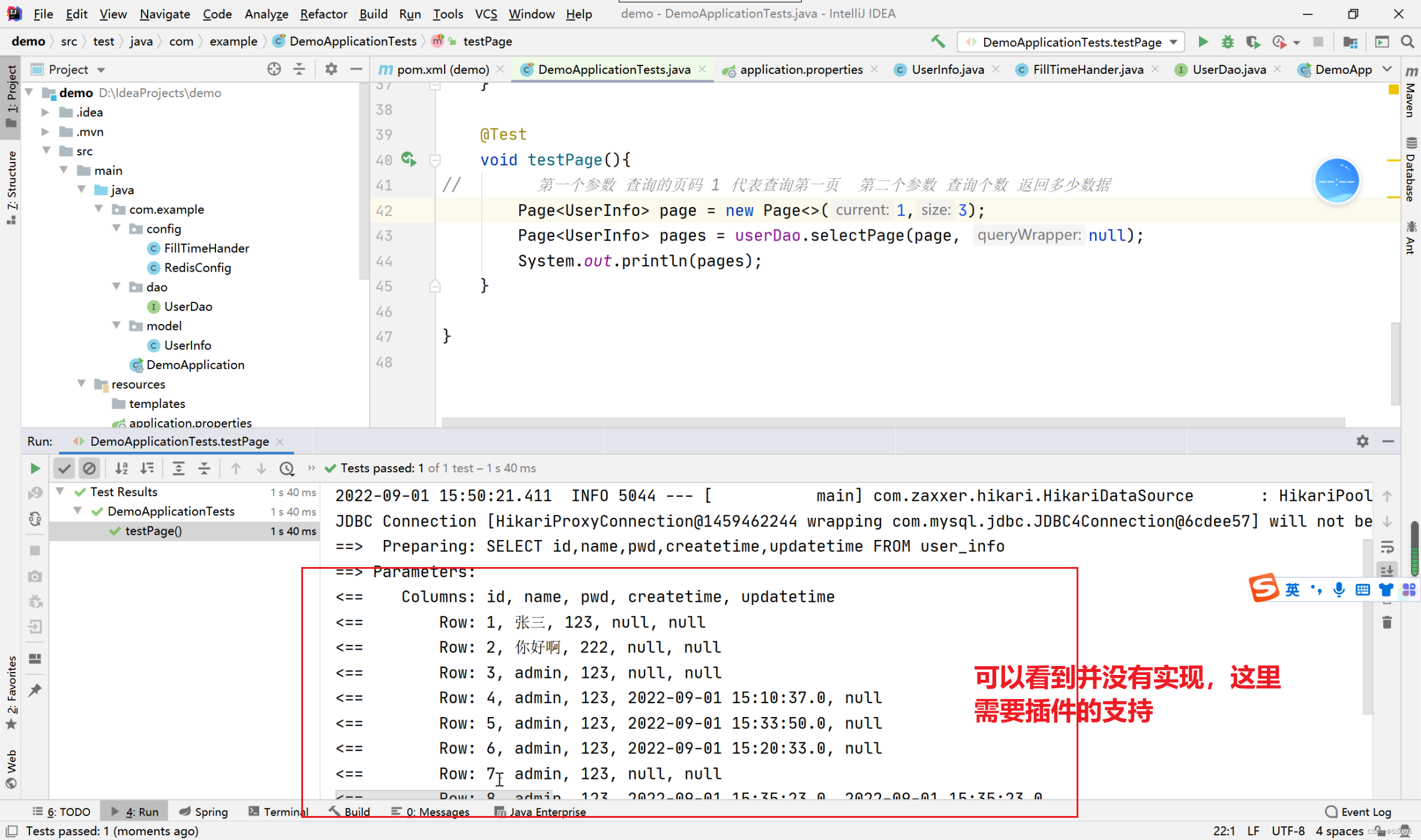Open run configuration dropdown DemoApplicationTests.testPage
1421x840 pixels.
coord(1071,42)
